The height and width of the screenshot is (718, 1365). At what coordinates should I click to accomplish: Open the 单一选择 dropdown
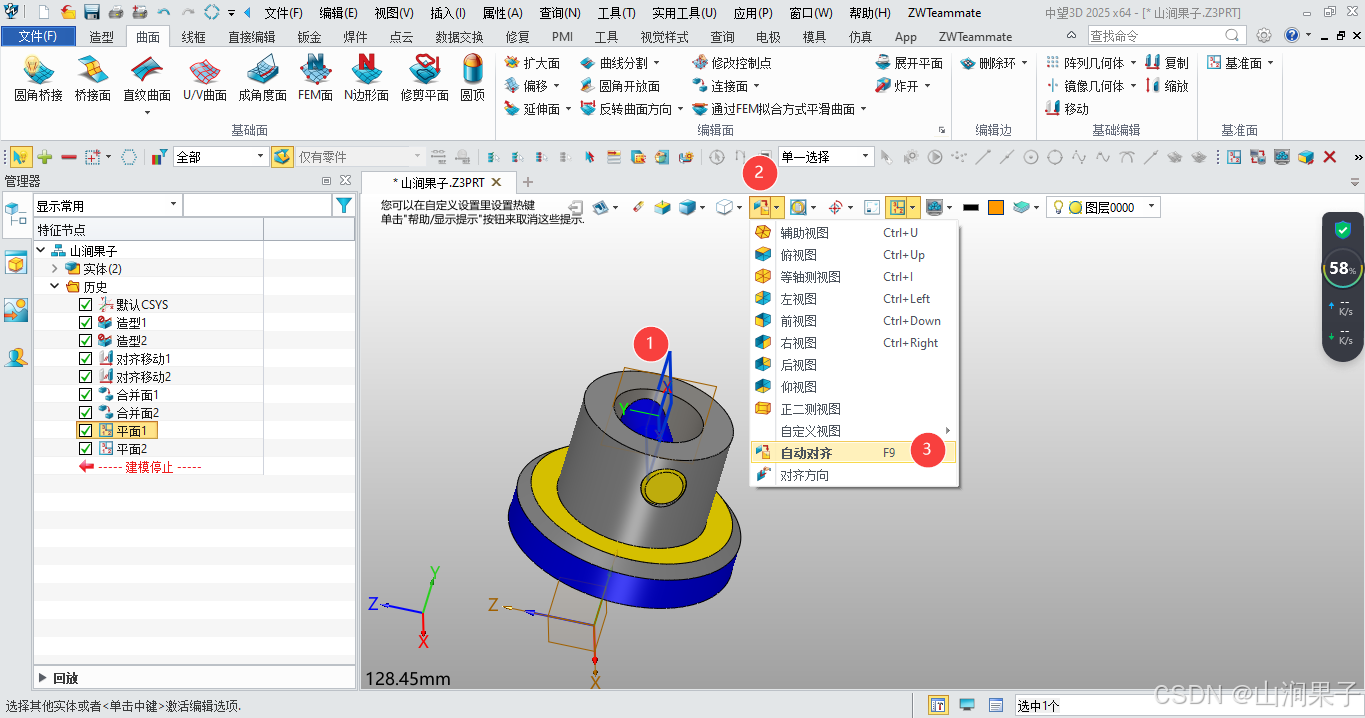(826, 157)
